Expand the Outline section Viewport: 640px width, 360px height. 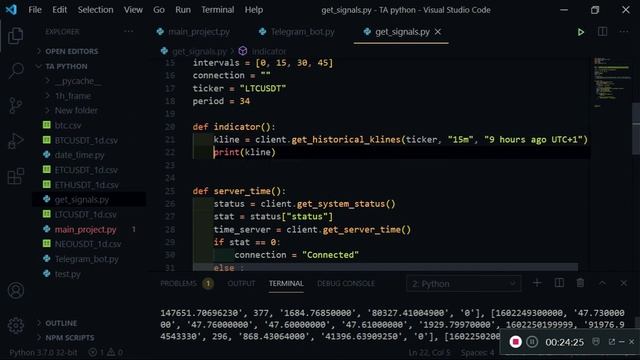(61, 323)
